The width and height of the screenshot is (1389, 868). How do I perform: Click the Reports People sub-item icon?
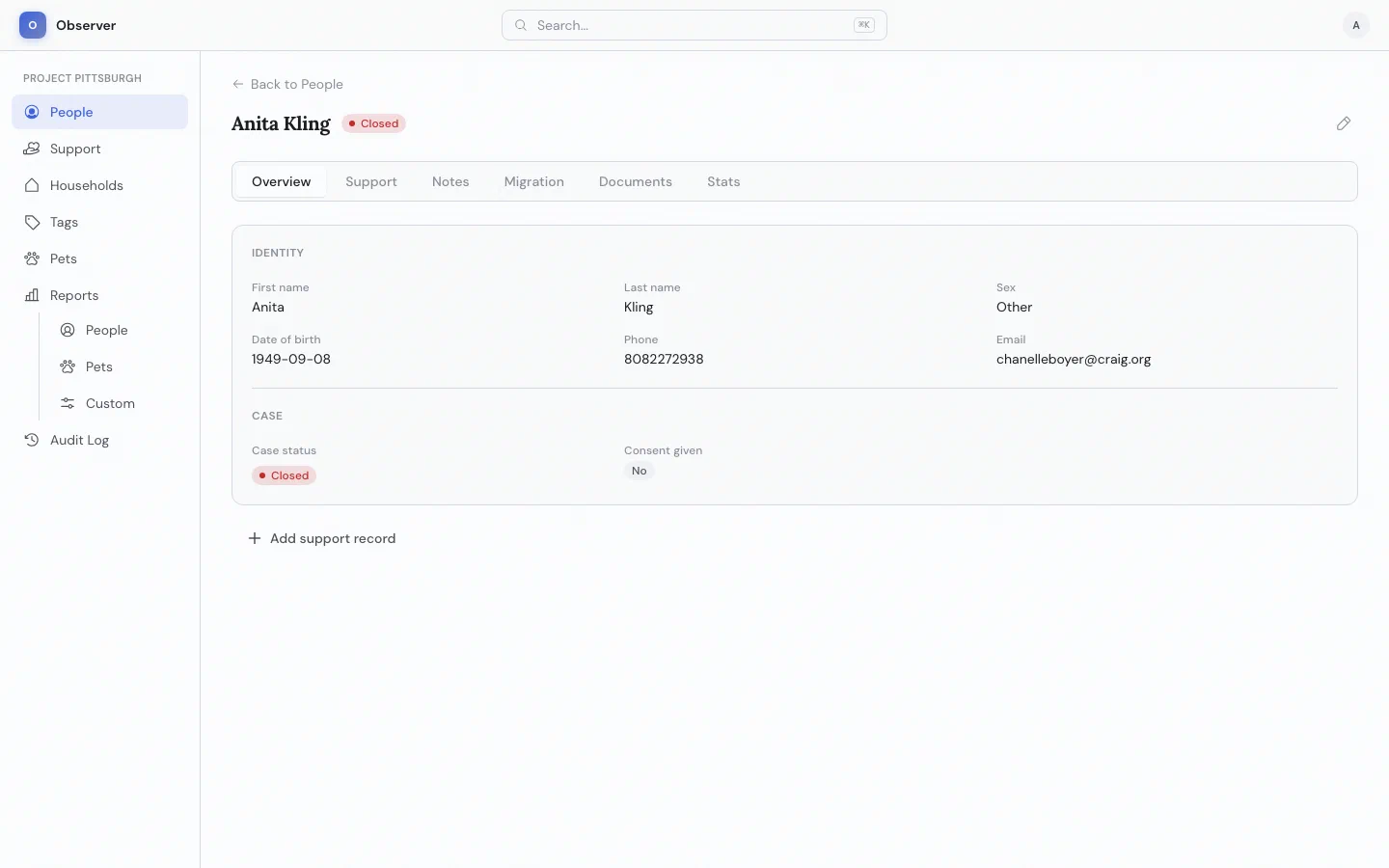(68, 330)
